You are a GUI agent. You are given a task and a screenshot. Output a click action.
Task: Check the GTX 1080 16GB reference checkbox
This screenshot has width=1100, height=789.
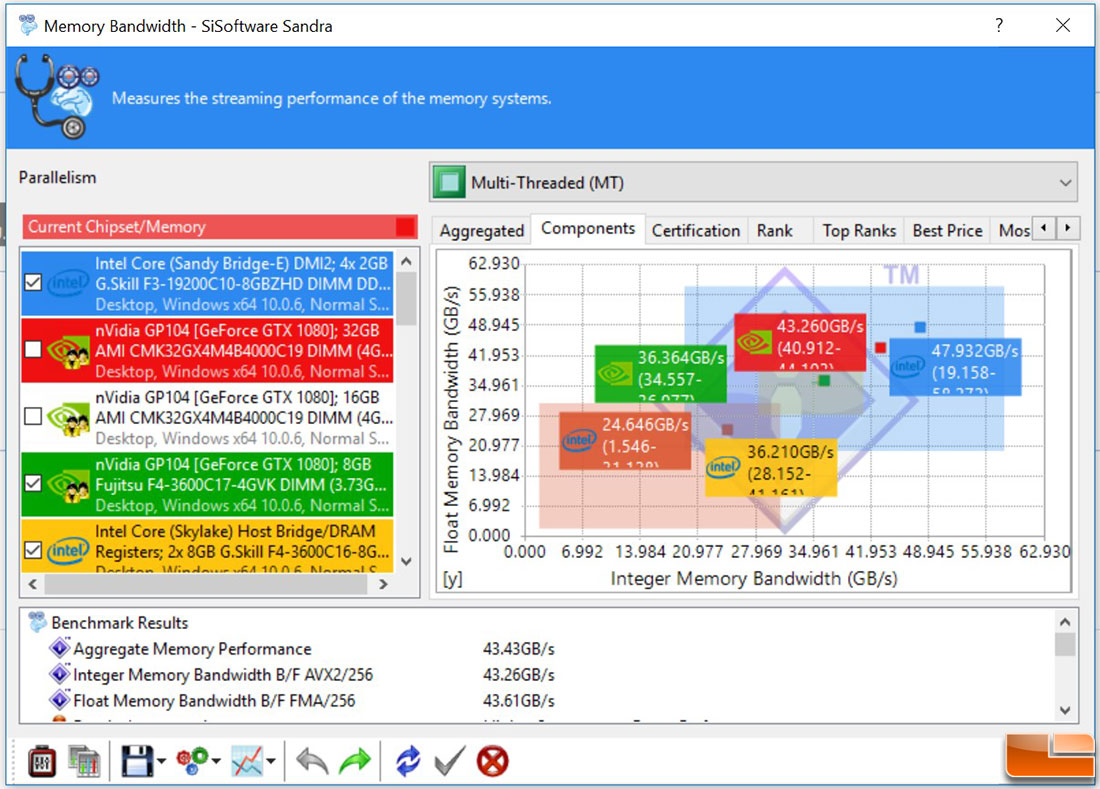33,417
